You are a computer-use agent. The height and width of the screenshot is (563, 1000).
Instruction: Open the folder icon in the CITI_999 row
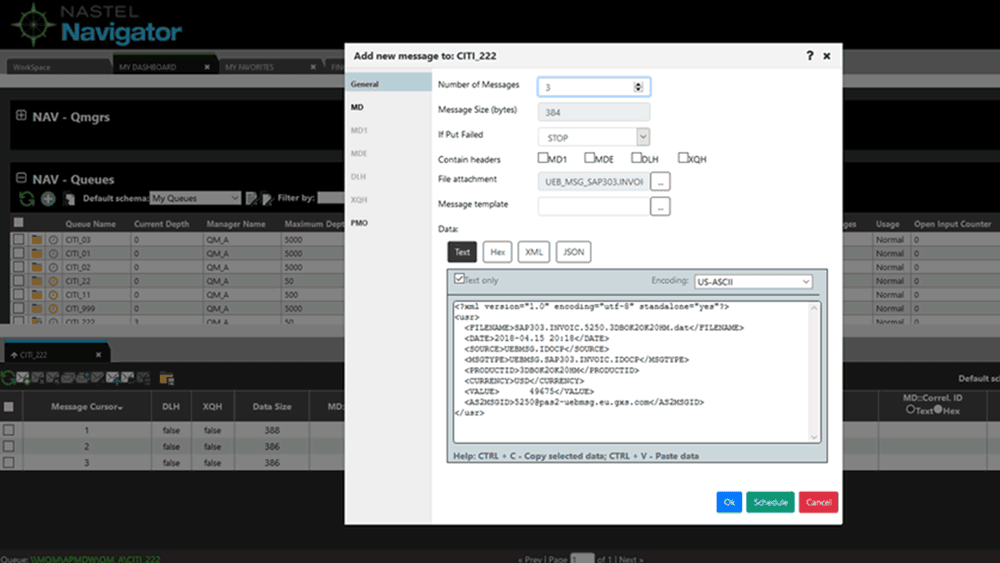[37, 309]
